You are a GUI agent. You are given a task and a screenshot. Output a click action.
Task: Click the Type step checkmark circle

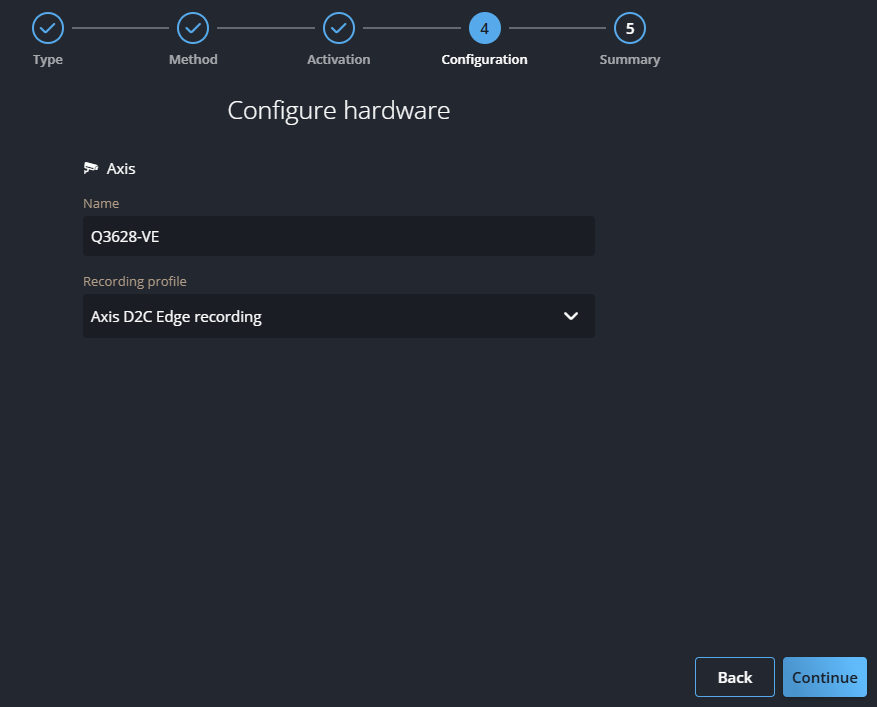click(48, 28)
